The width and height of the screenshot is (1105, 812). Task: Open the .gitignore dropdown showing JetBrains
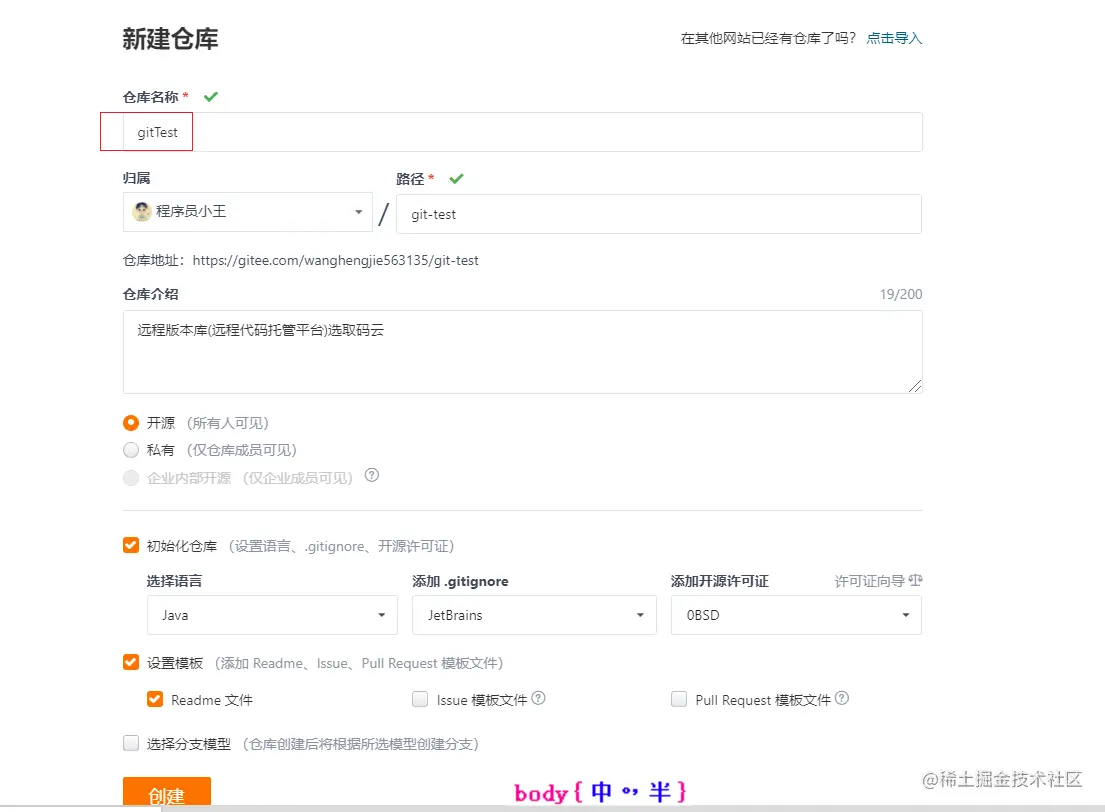[534, 615]
